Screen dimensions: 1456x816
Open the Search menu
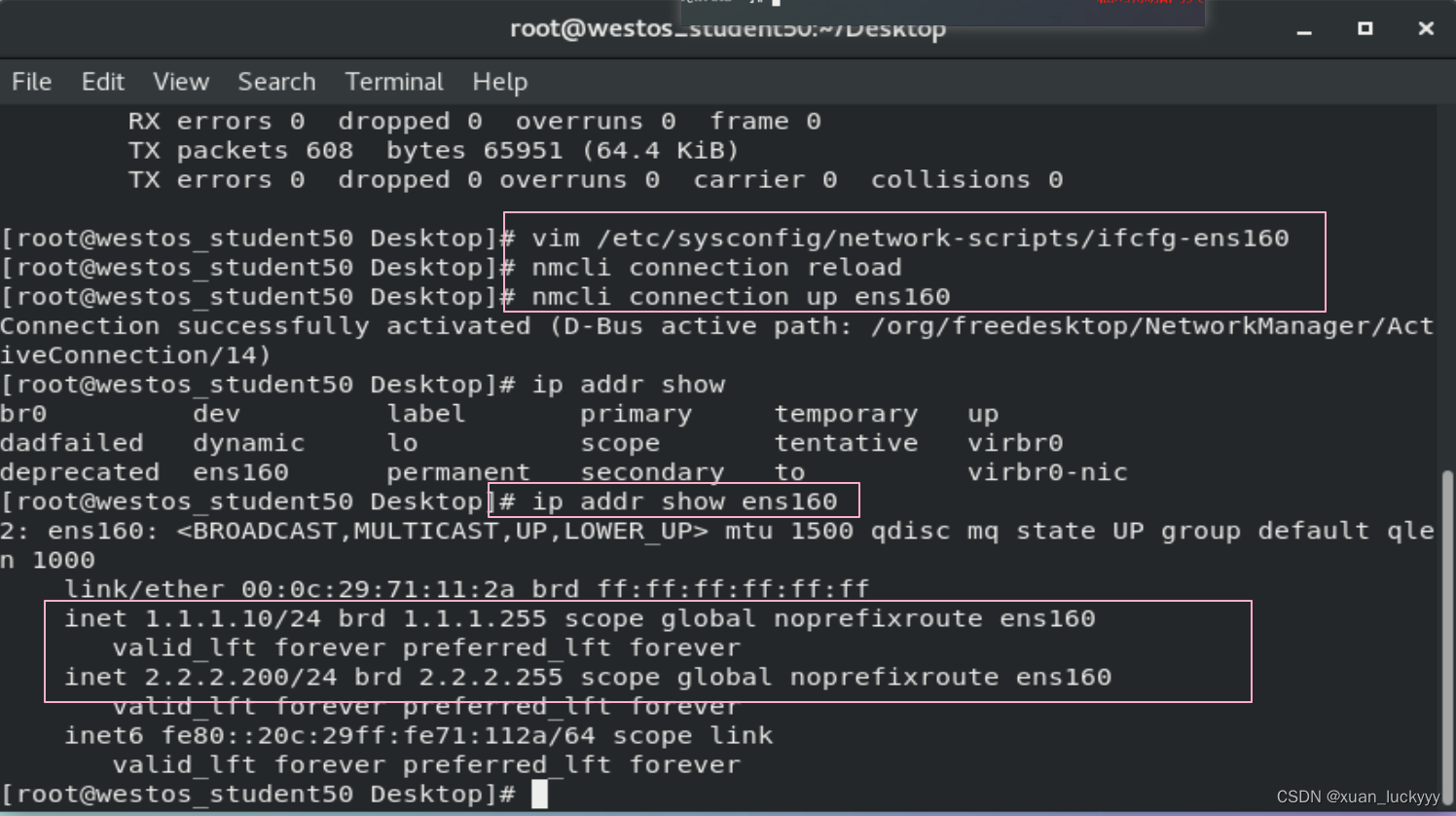click(x=276, y=82)
